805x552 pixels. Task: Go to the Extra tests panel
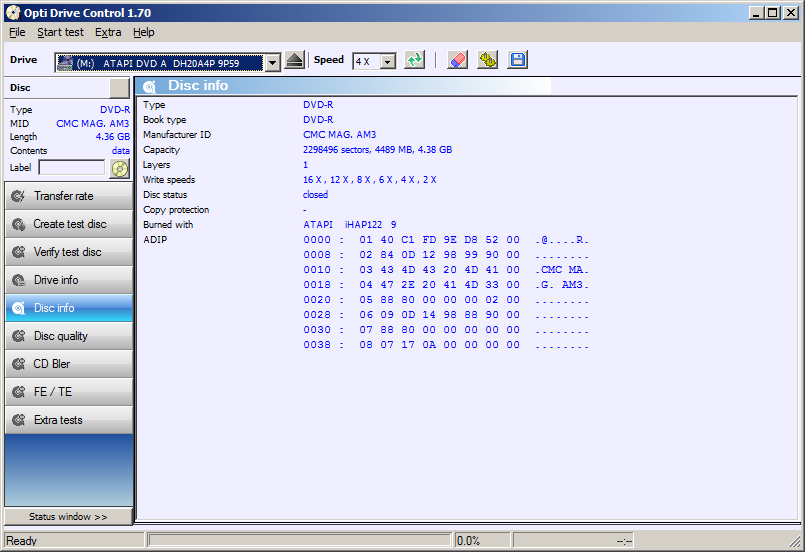click(69, 420)
